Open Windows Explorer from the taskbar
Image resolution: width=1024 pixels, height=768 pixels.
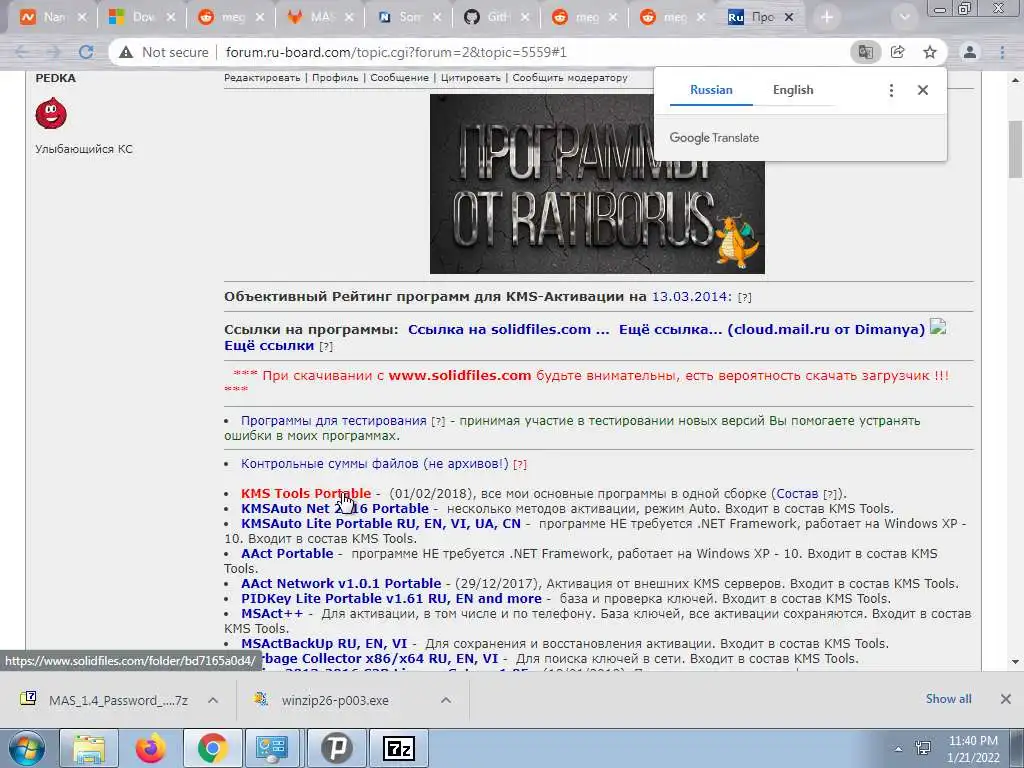pyautogui.click(x=89, y=748)
